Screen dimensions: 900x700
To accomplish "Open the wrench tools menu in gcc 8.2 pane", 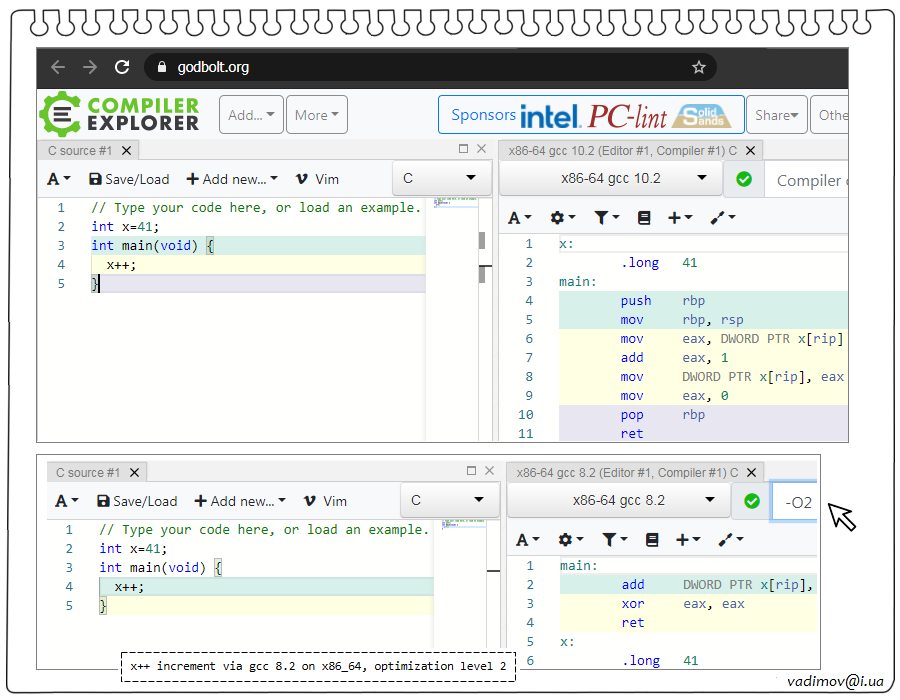I will coord(729,540).
